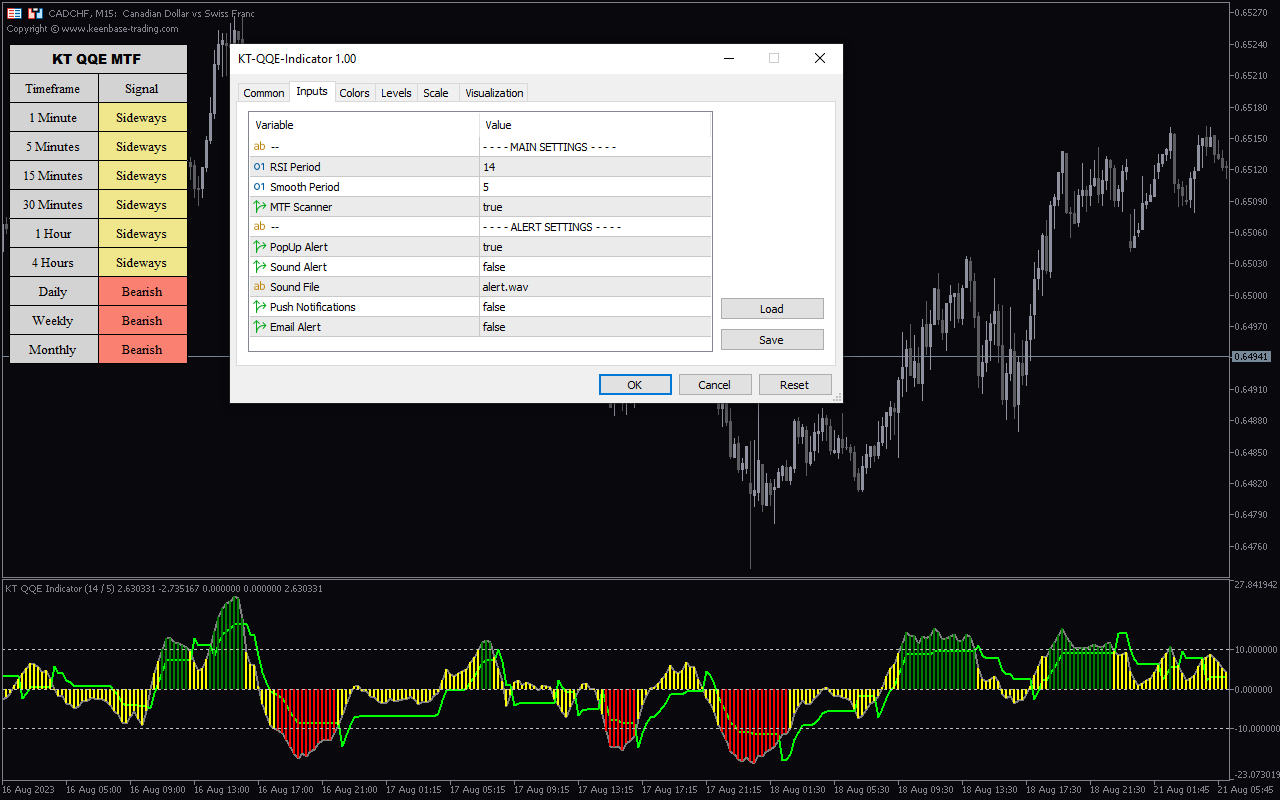Click the 'Weekly' timeframe cell
The width and height of the screenshot is (1280, 800).
[x=53, y=321]
